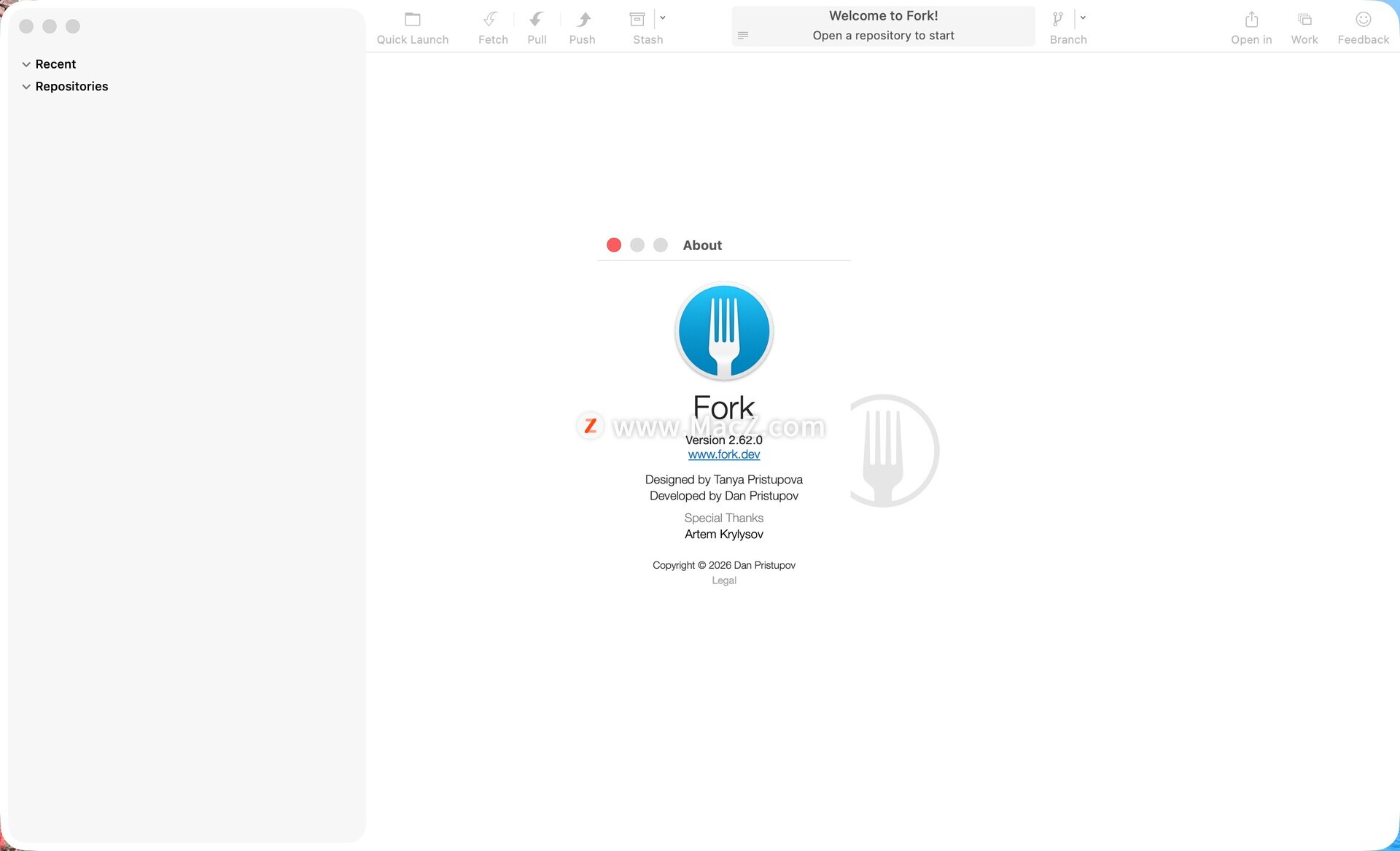Image resolution: width=1400 pixels, height=851 pixels.
Task: Click the Stash box icon
Action: (637, 20)
